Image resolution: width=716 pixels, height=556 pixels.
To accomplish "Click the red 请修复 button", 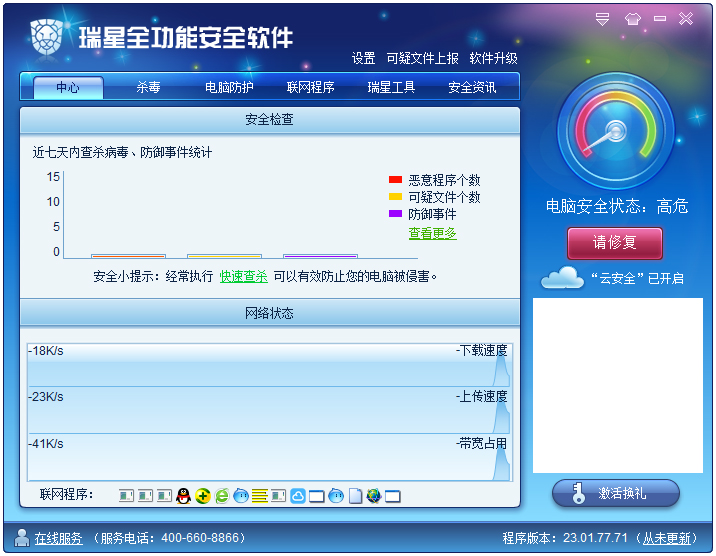I will [615, 243].
